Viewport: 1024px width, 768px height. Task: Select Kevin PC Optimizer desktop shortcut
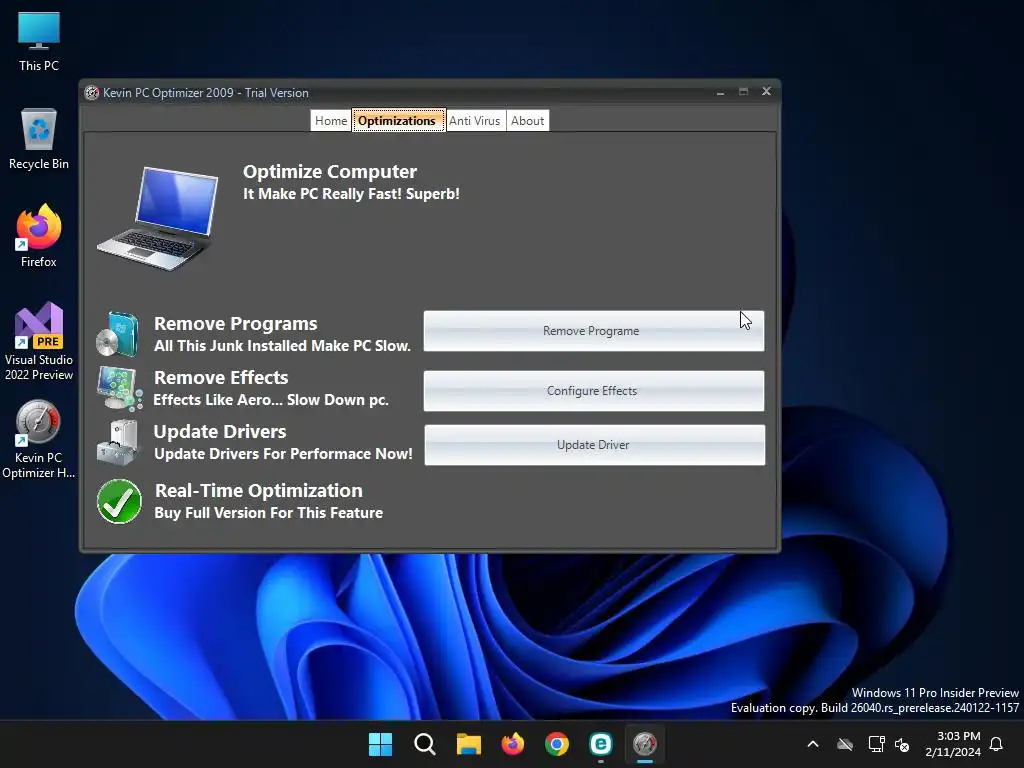click(39, 440)
